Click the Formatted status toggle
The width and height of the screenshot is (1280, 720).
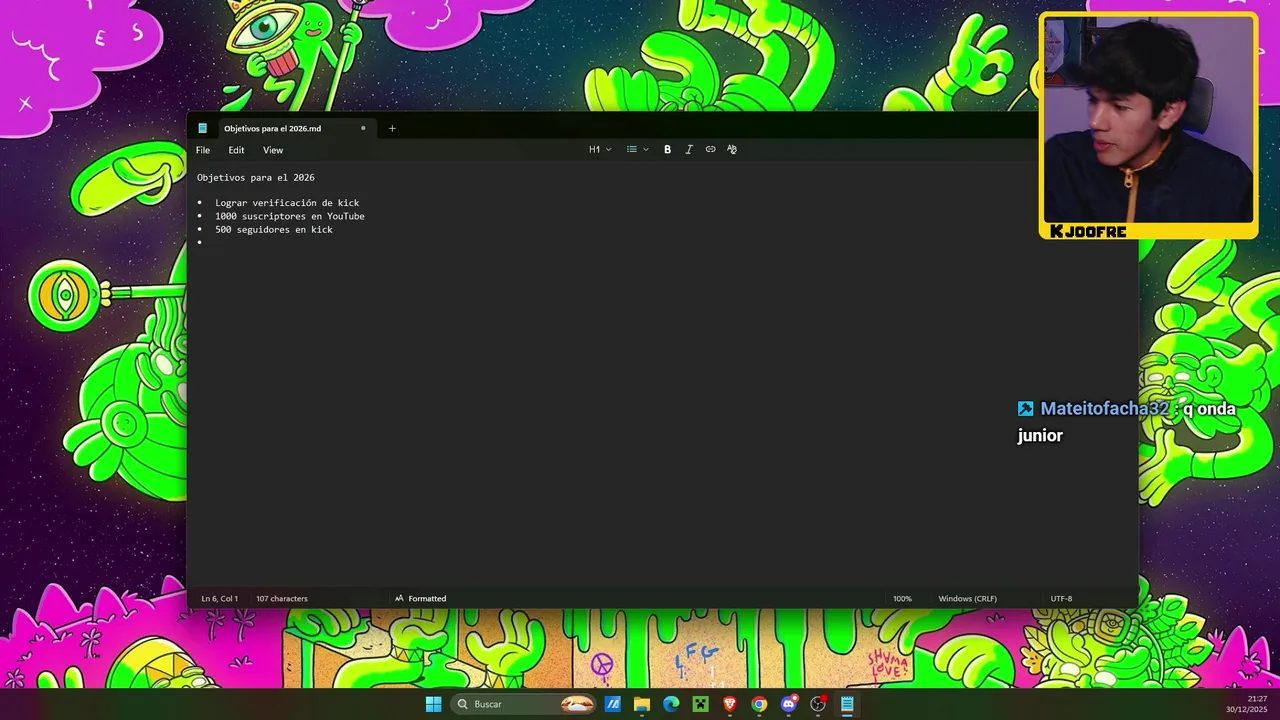click(x=420, y=598)
